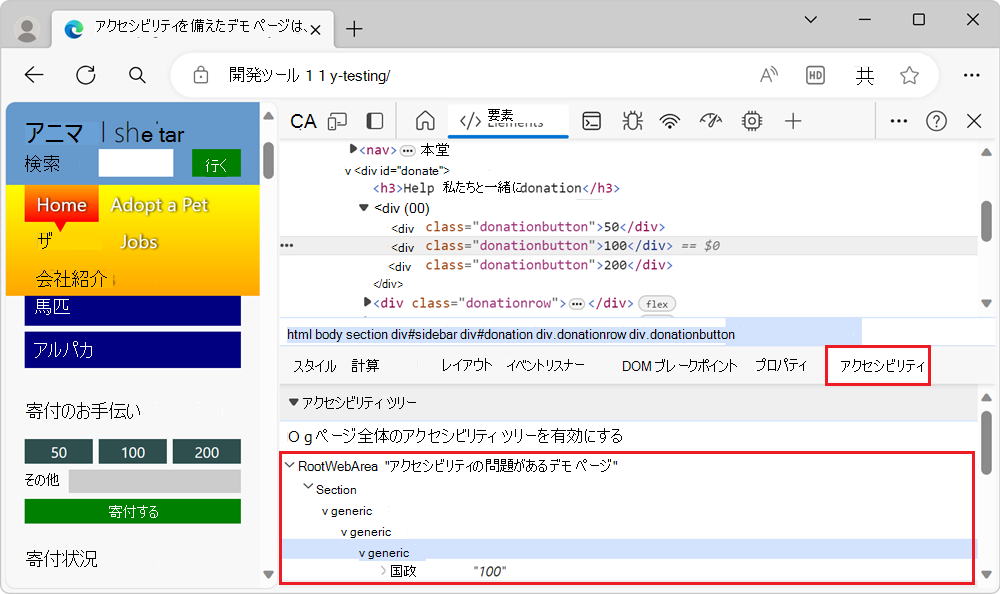1000x594 pixels.
Task: Open the Adopt a Pet link
Action: [x=160, y=205]
